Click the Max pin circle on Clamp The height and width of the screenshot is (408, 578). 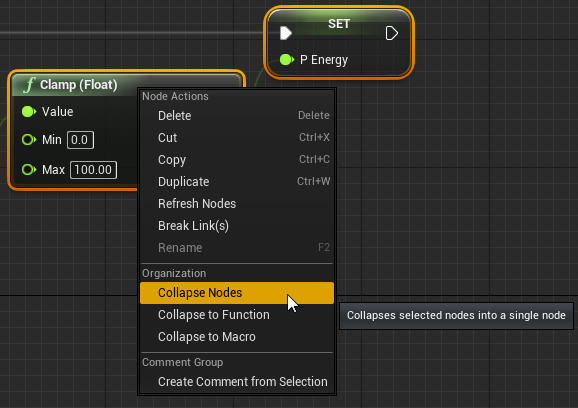(x=29, y=170)
